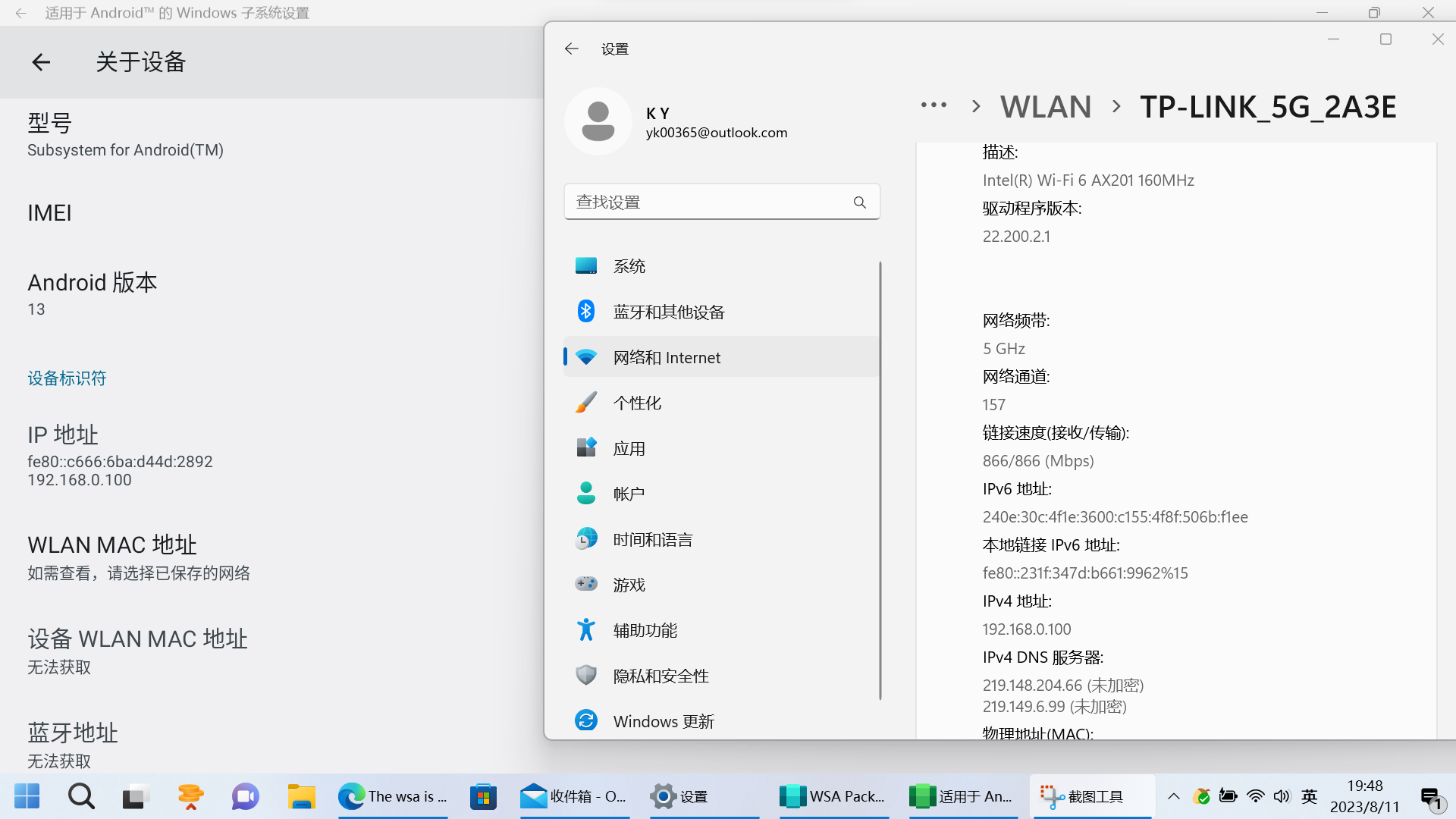Click the 866/866 (Mbps) link speed value

pos(1038,461)
